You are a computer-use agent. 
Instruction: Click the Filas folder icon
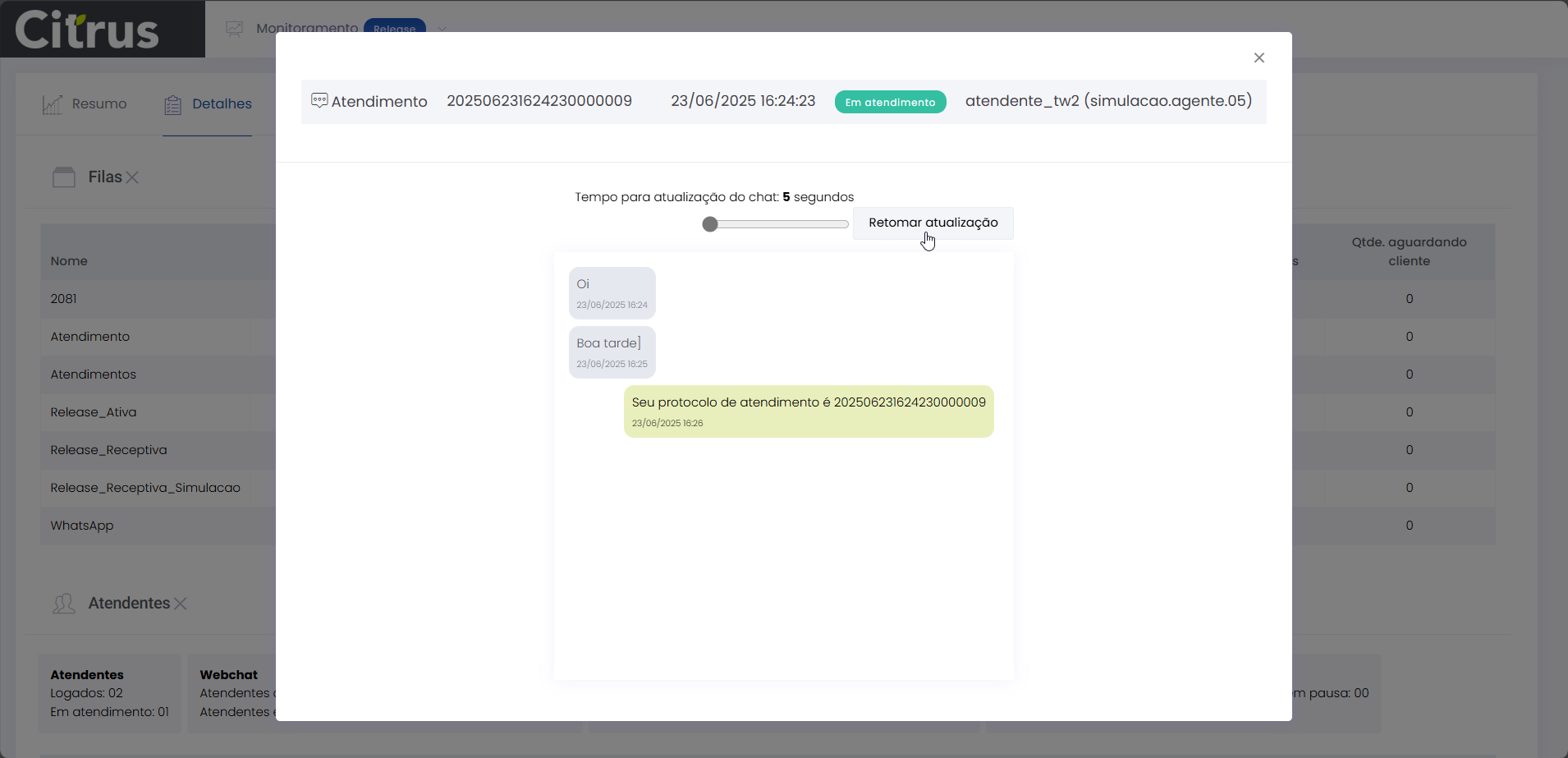[64, 177]
